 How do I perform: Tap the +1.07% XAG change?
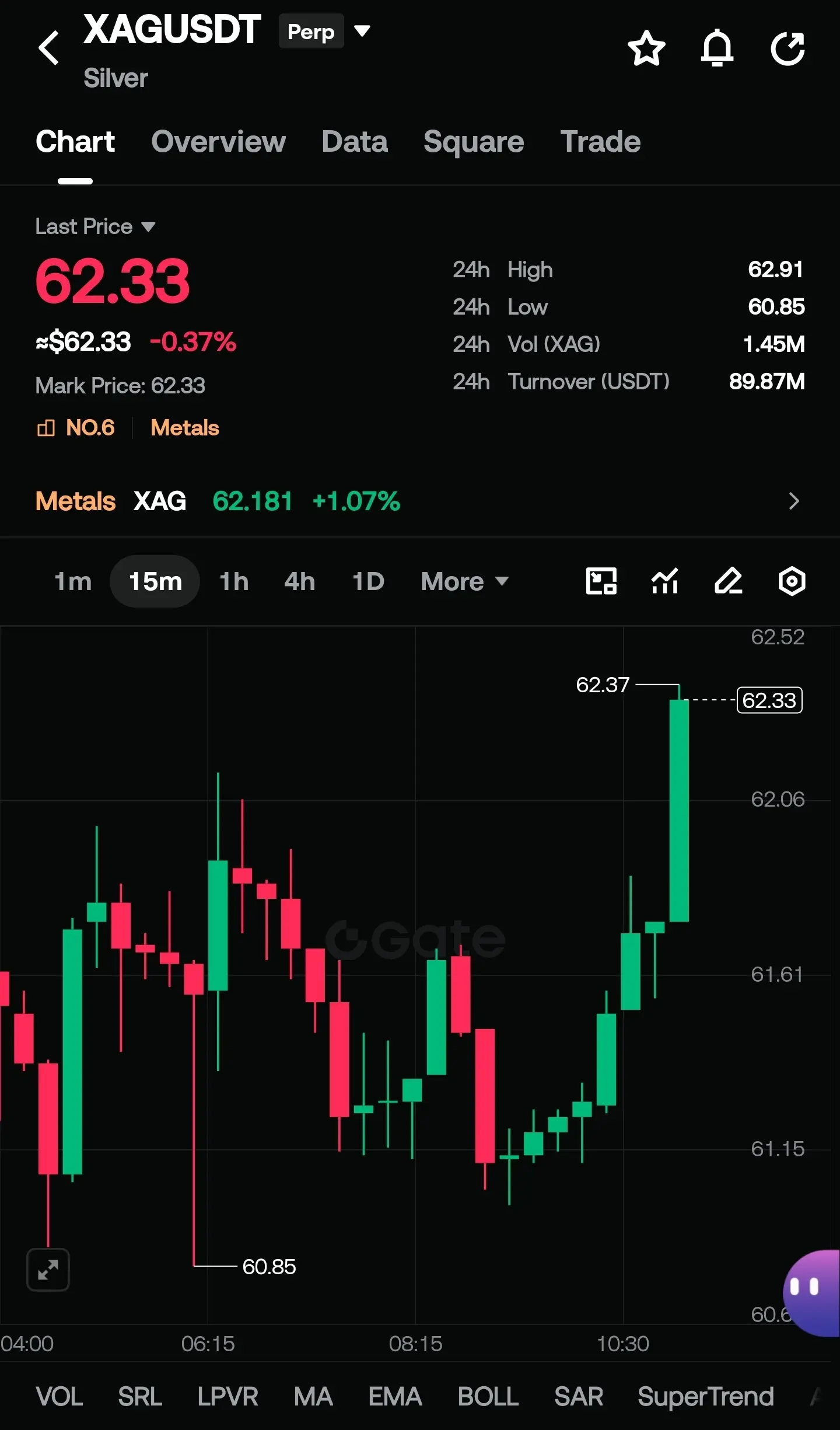[356, 501]
